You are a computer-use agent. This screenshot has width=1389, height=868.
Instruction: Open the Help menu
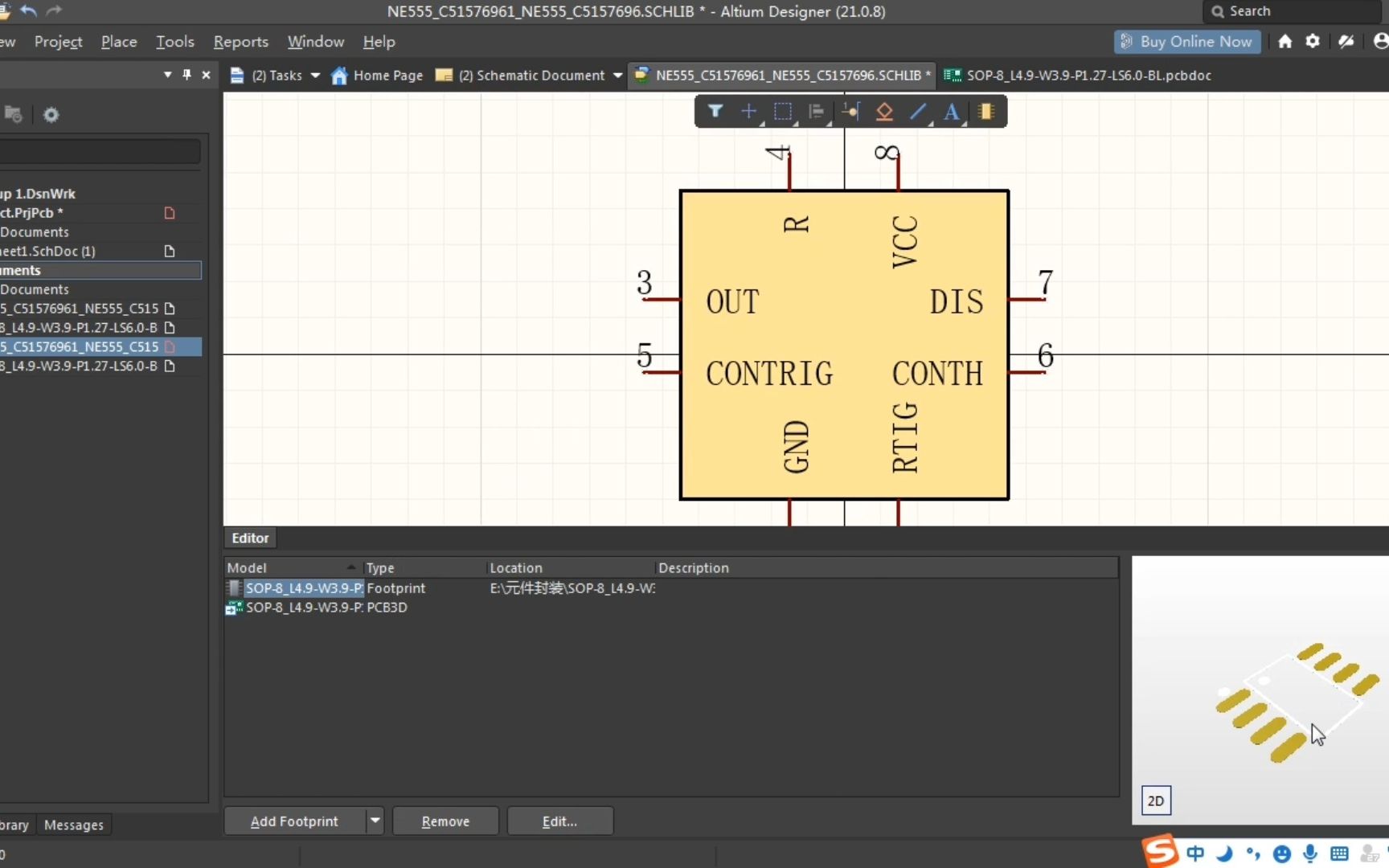tap(379, 41)
